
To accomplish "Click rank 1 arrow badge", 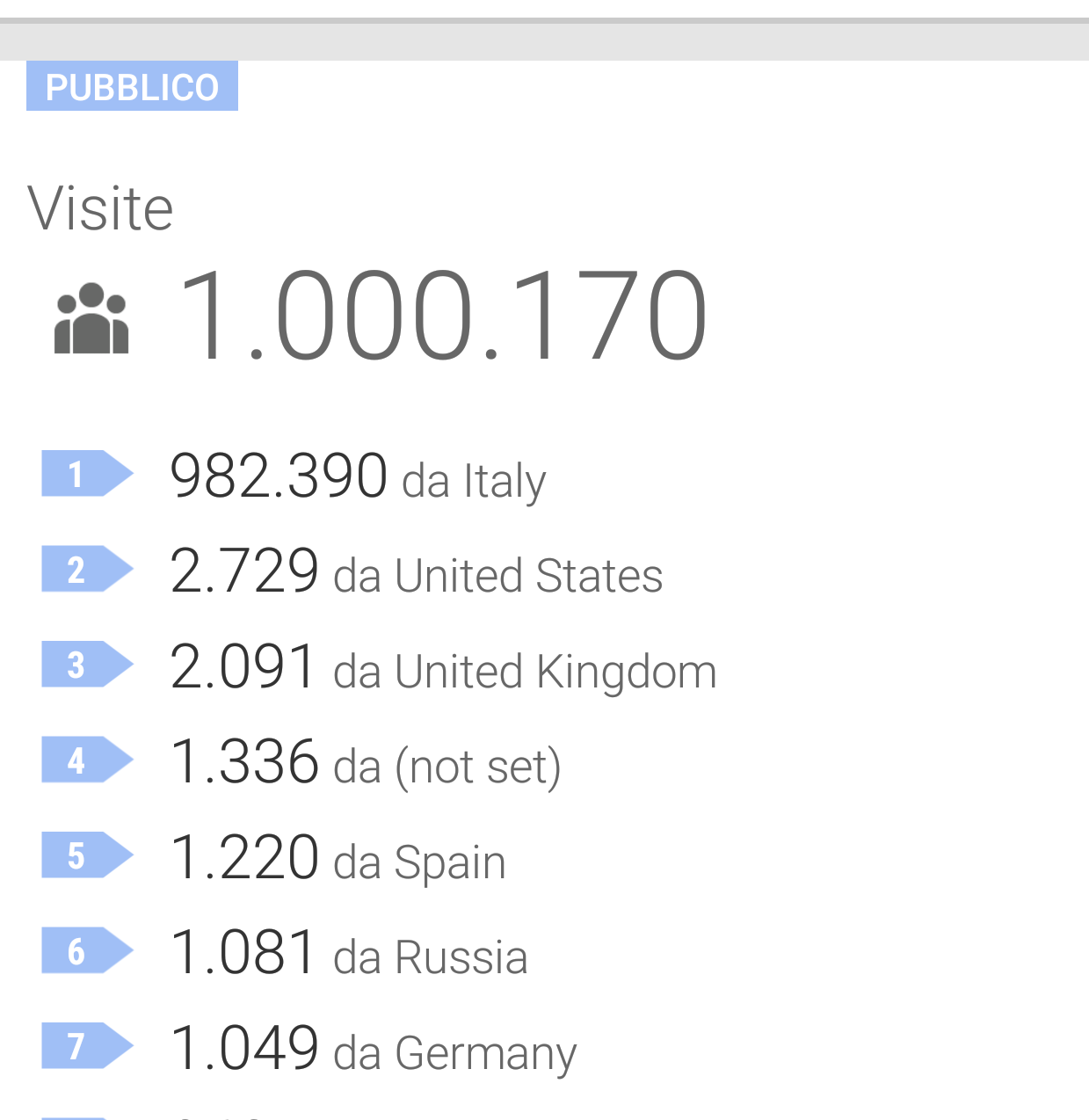I will (x=85, y=474).
